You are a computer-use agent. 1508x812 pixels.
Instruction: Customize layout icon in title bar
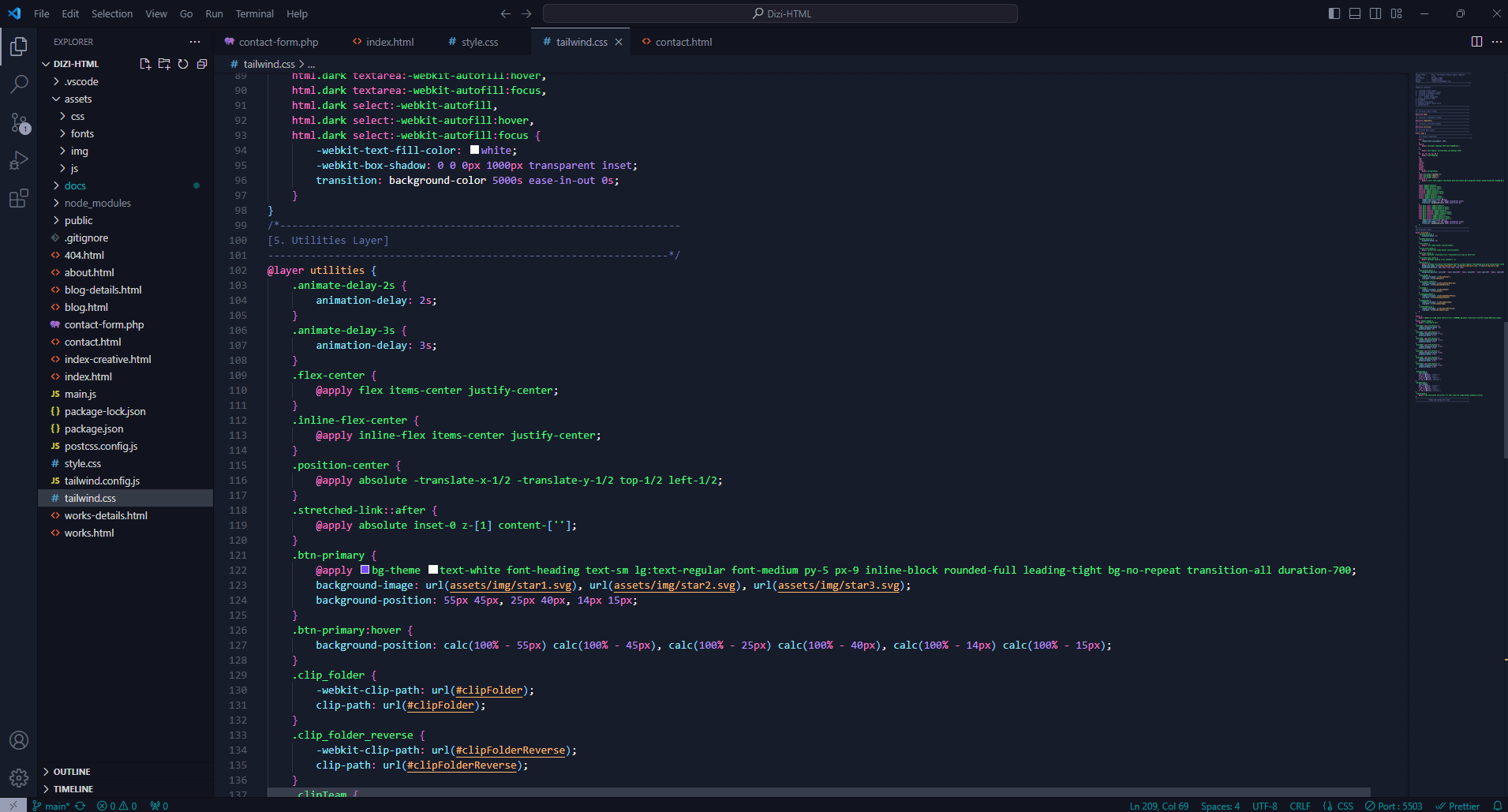1397,13
